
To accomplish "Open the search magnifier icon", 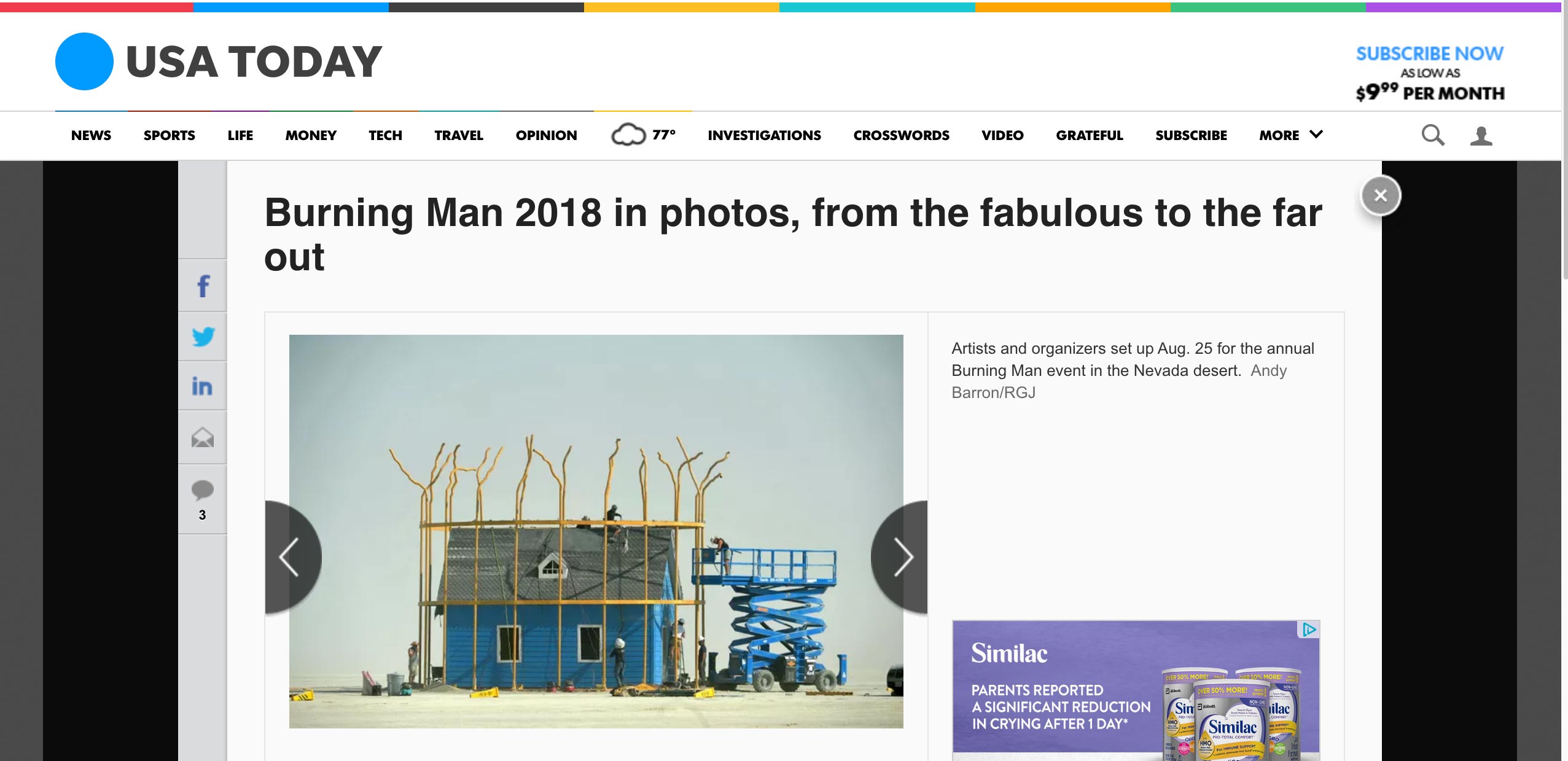I will tap(1432, 135).
